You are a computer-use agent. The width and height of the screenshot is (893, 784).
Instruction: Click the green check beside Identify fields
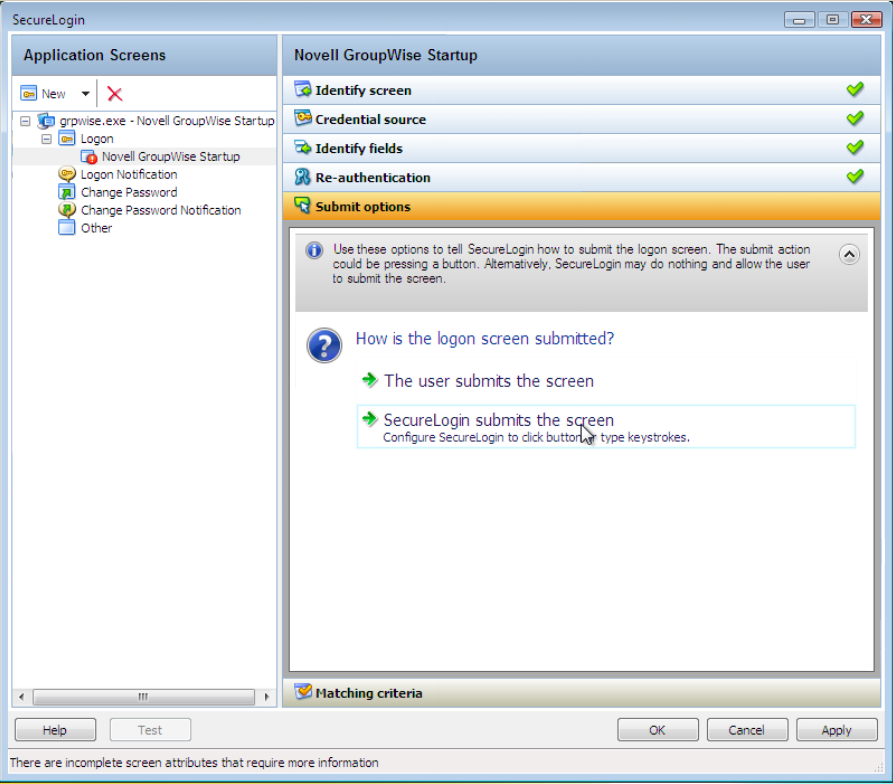(855, 147)
